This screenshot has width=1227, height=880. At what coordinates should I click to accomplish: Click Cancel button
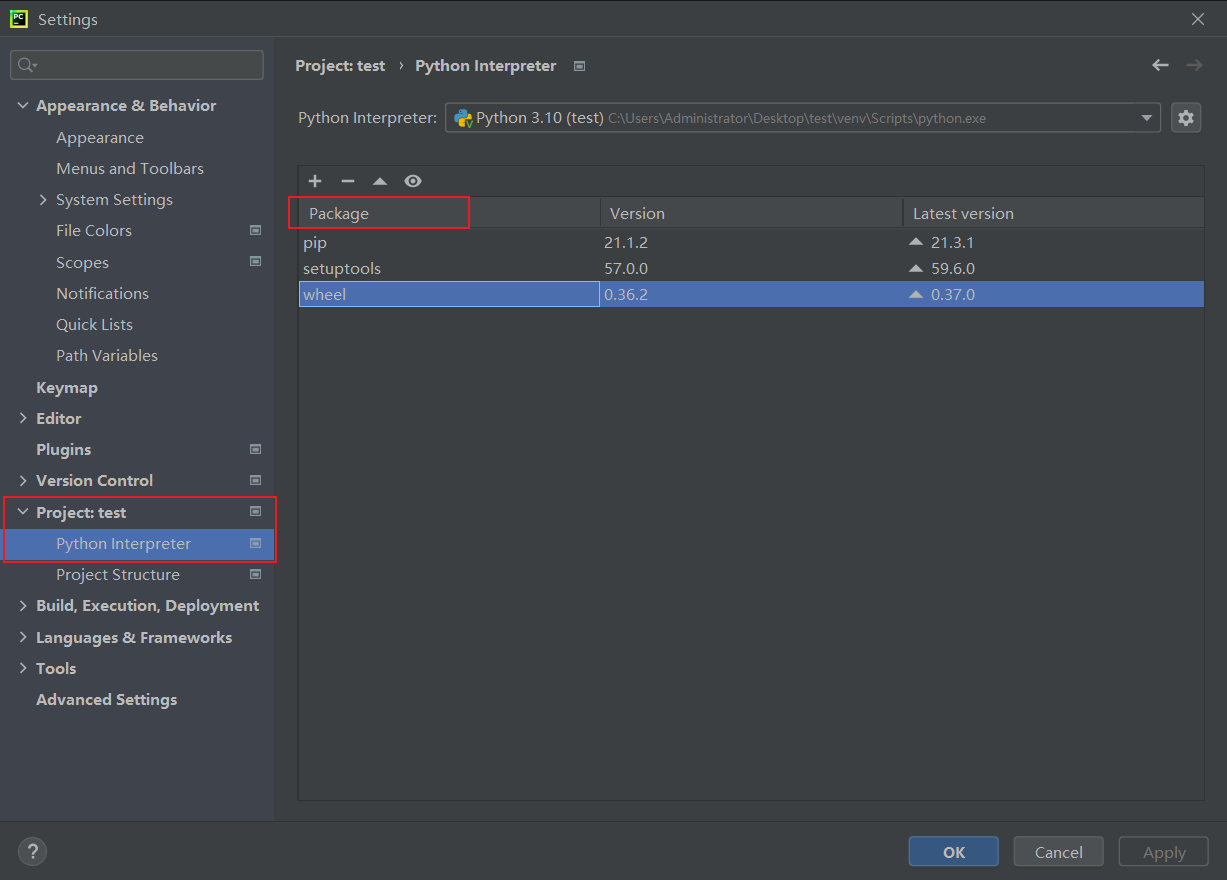(x=1059, y=852)
